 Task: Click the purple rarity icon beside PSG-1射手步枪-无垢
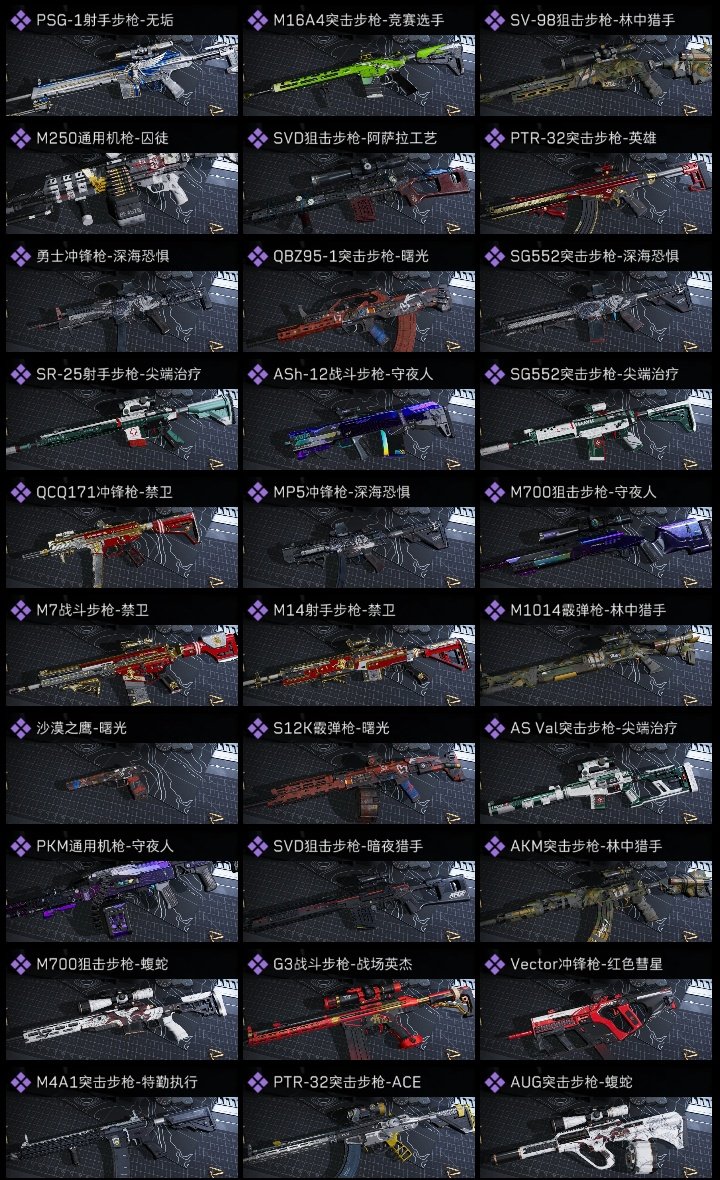(x=20, y=20)
